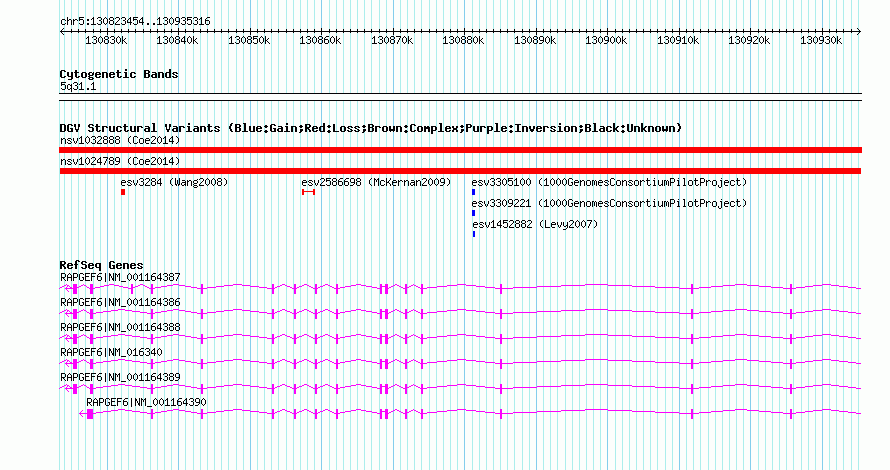This screenshot has width=890, height=470.
Task: Open RAPGEF6|NM_001164388 transcript label
Action: (x=120, y=327)
